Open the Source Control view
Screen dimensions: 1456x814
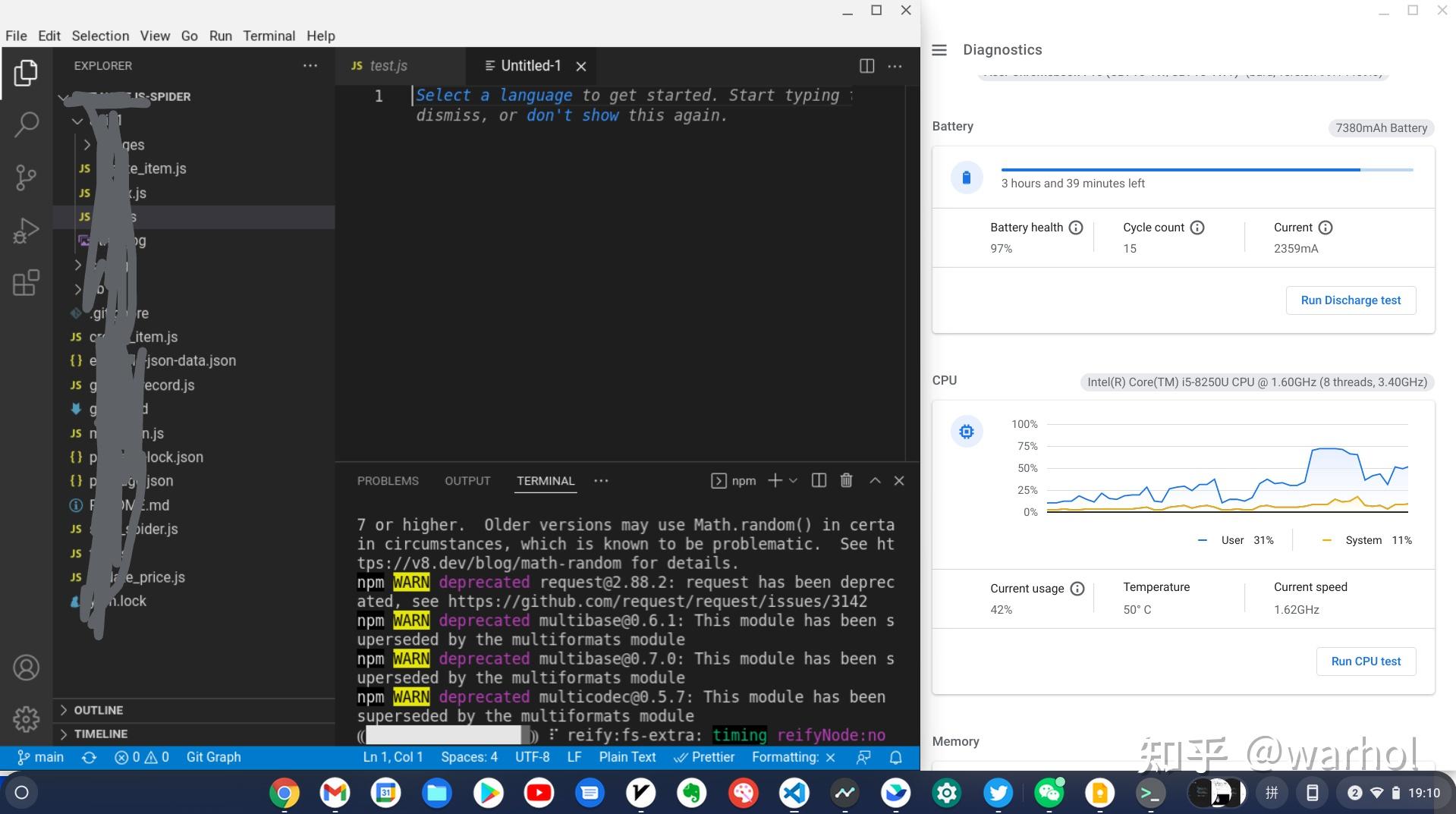tap(26, 178)
